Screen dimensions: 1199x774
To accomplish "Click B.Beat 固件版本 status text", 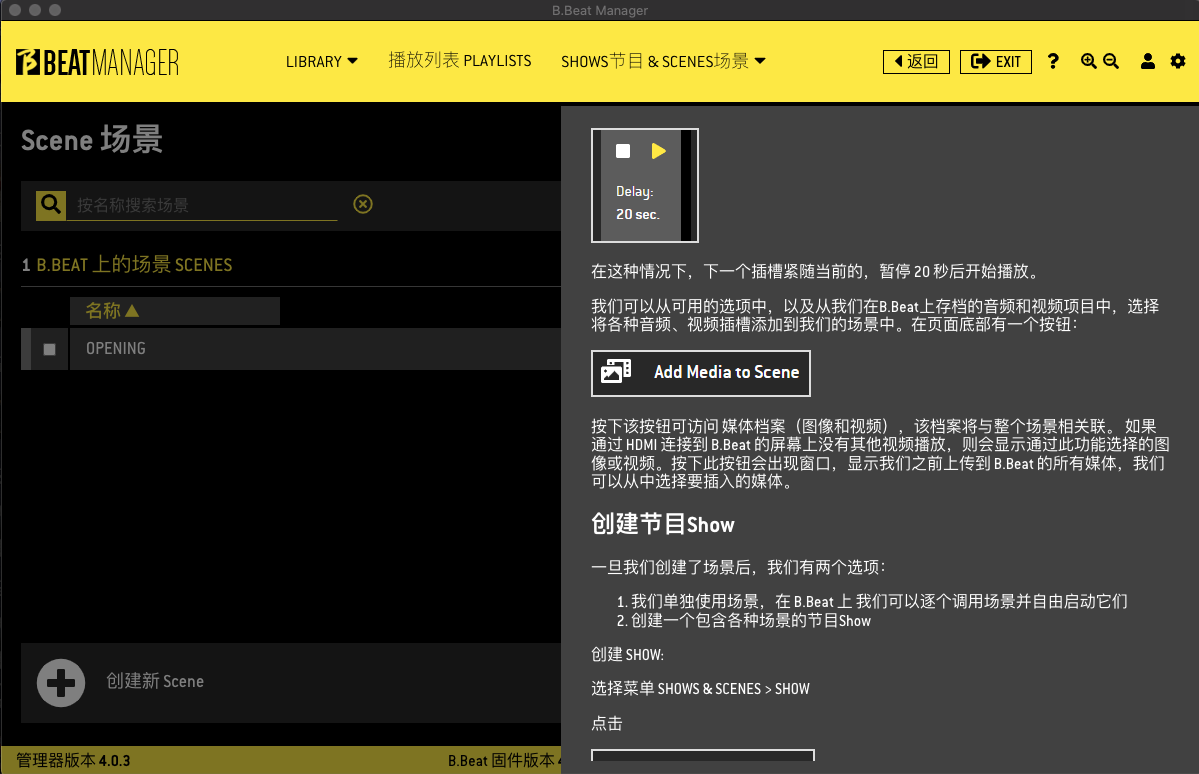I will click(x=505, y=760).
